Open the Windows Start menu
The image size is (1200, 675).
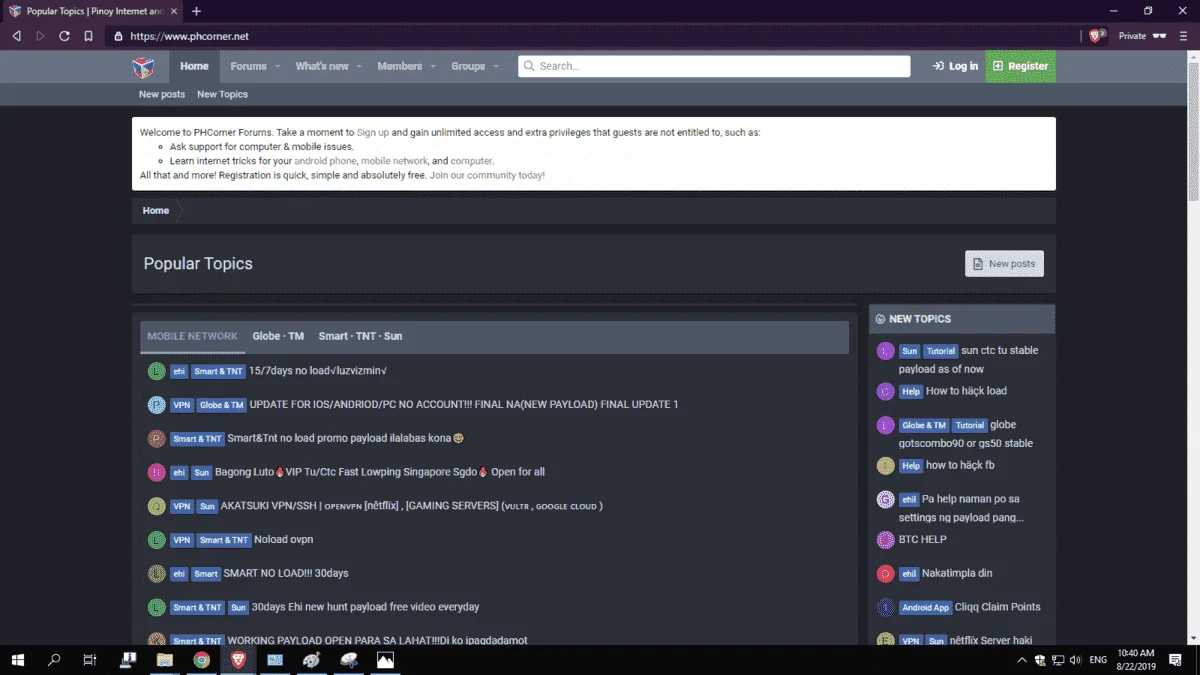click(x=18, y=660)
